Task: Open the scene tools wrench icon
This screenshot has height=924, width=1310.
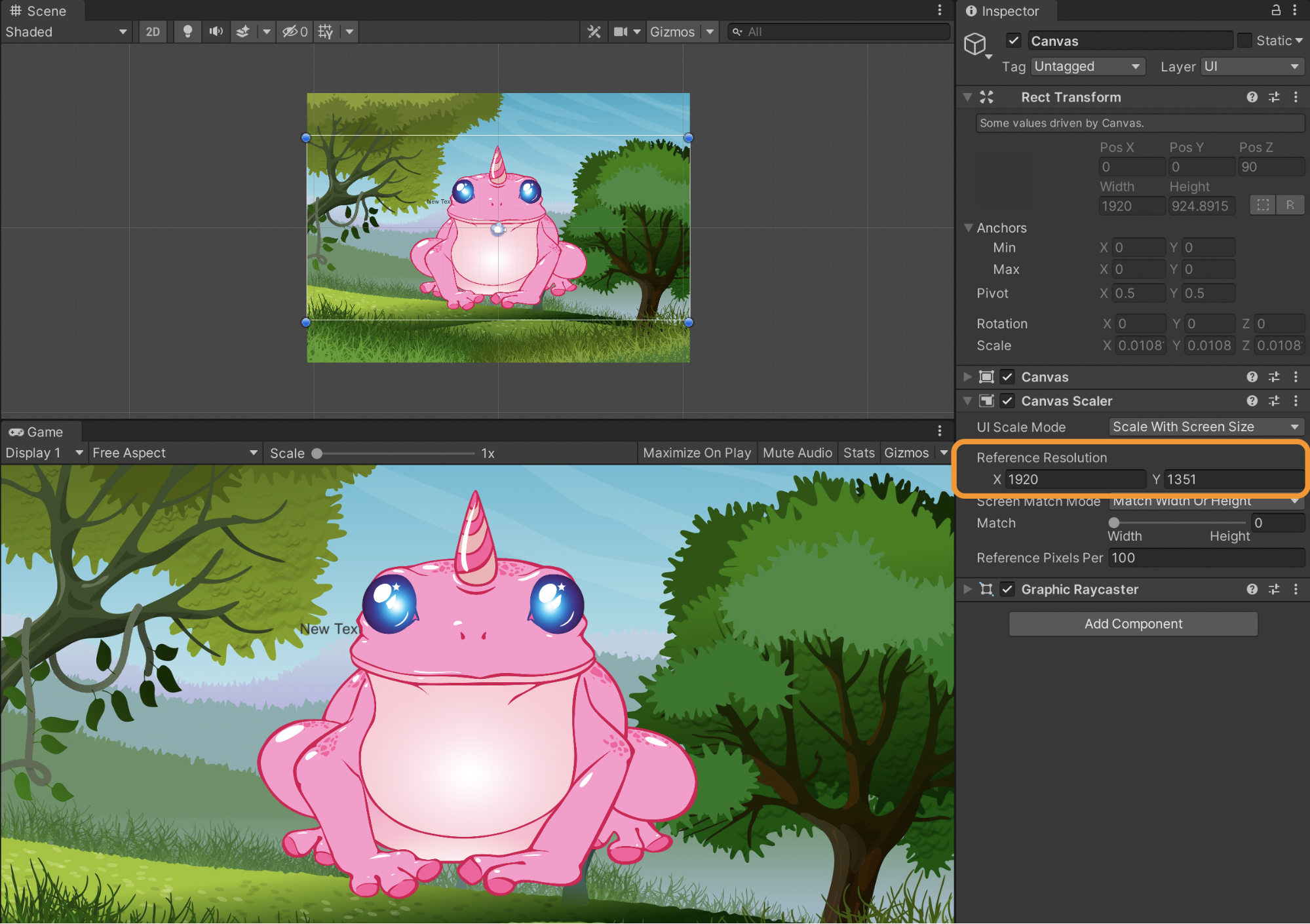Action: click(594, 31)
